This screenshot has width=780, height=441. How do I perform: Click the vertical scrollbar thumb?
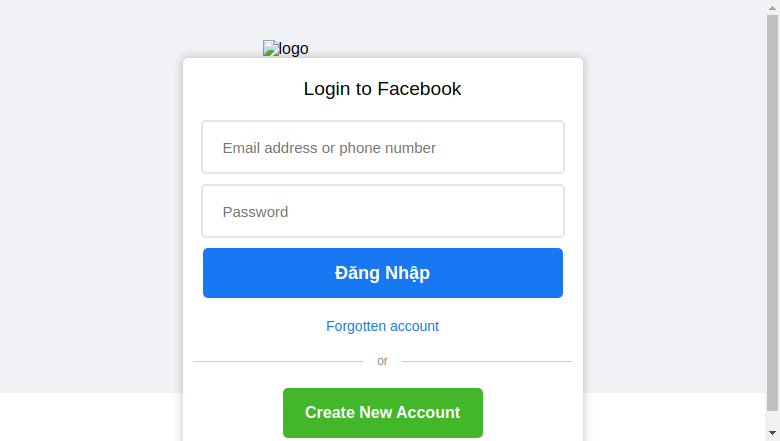click(x=772, y=213)
